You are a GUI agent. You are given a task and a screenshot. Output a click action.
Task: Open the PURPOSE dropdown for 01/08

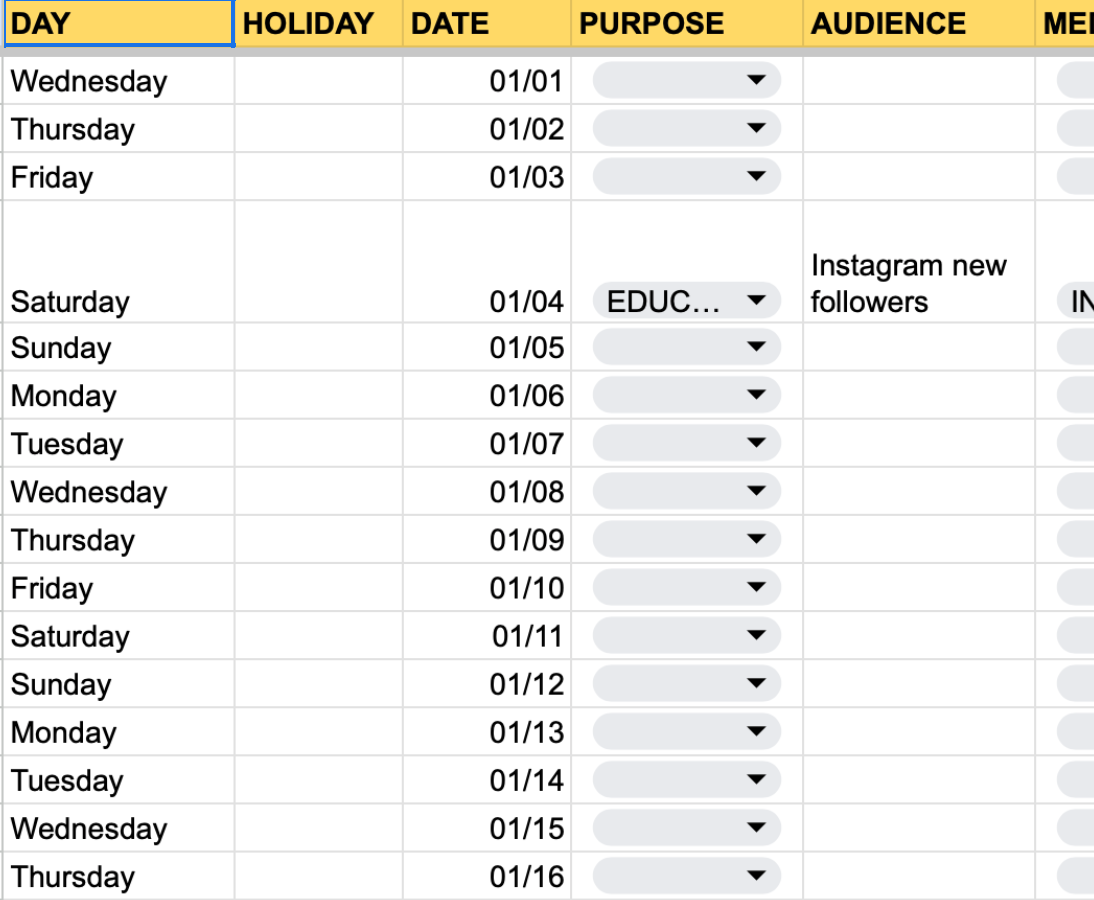click(687, 491)
